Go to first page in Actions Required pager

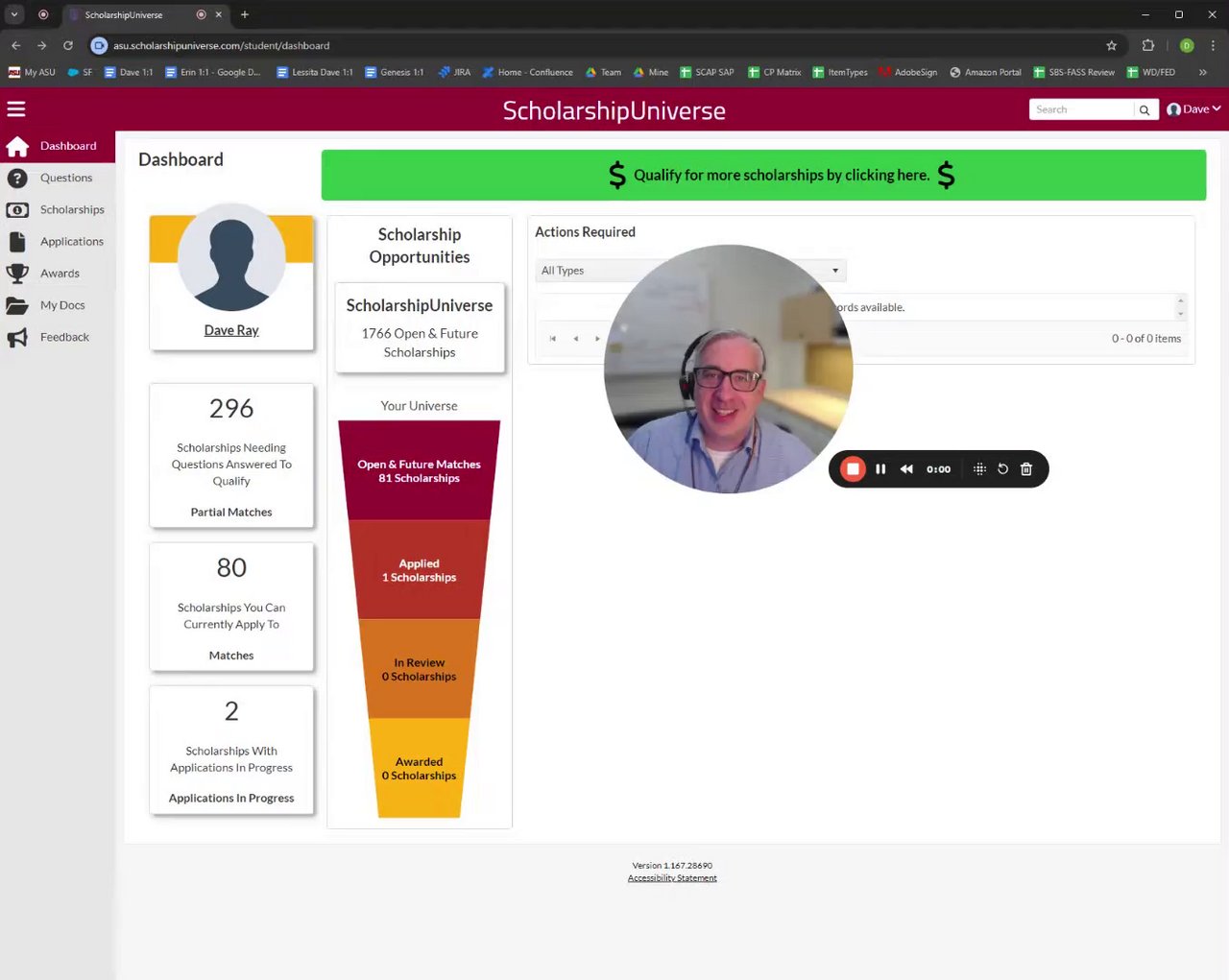[552, 338]
